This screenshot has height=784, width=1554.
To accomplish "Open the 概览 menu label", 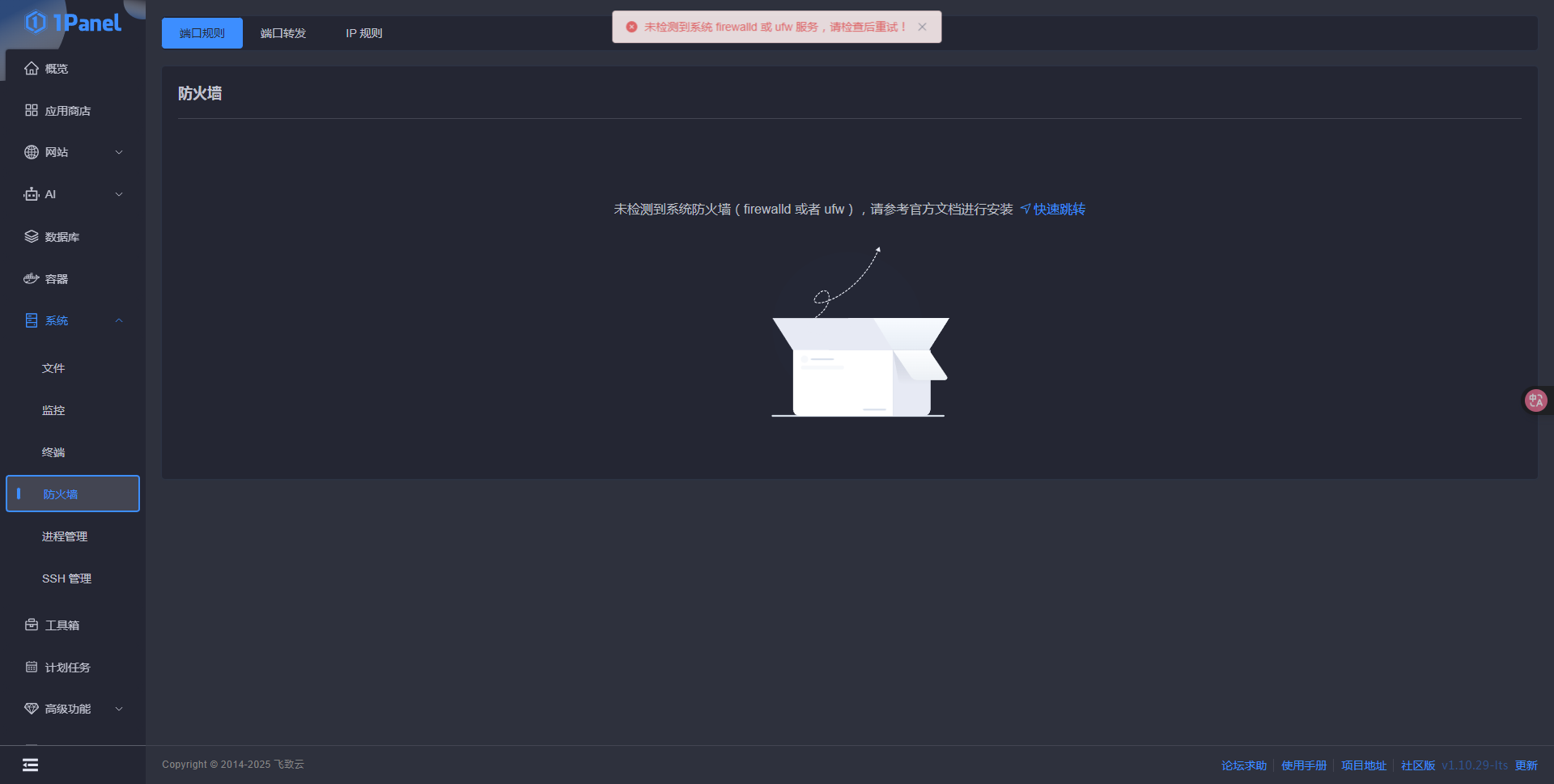I will coord(57,69).
